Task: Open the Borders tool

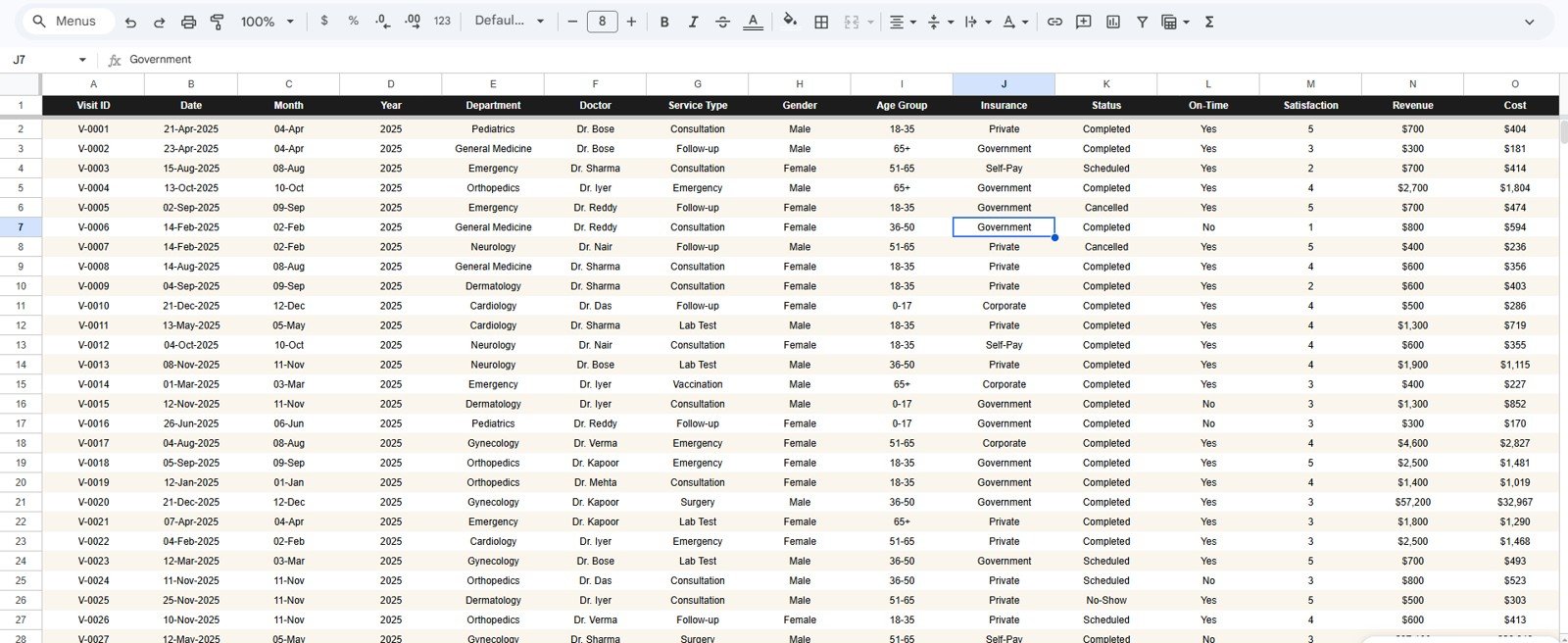Action: tap(821, 22)
